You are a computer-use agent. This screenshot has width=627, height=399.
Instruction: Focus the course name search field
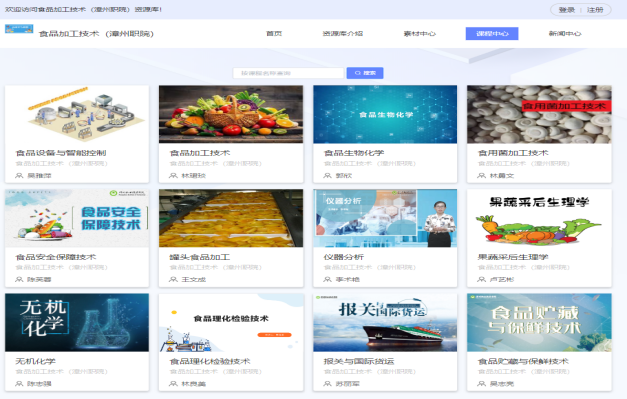click(288, 73)
